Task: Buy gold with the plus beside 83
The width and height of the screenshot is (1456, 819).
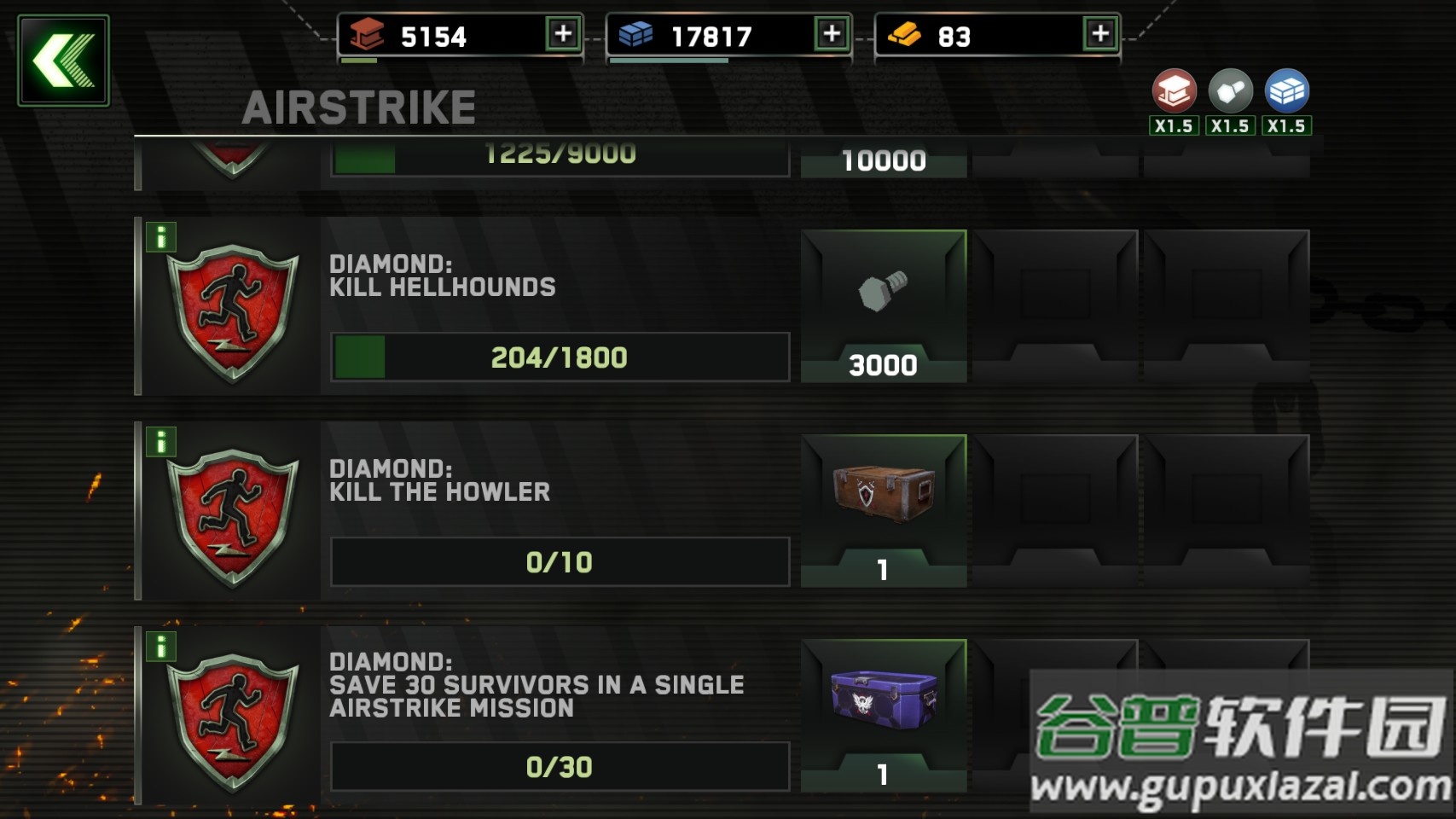Action: pyautogui.click(x=1100, y=34)
